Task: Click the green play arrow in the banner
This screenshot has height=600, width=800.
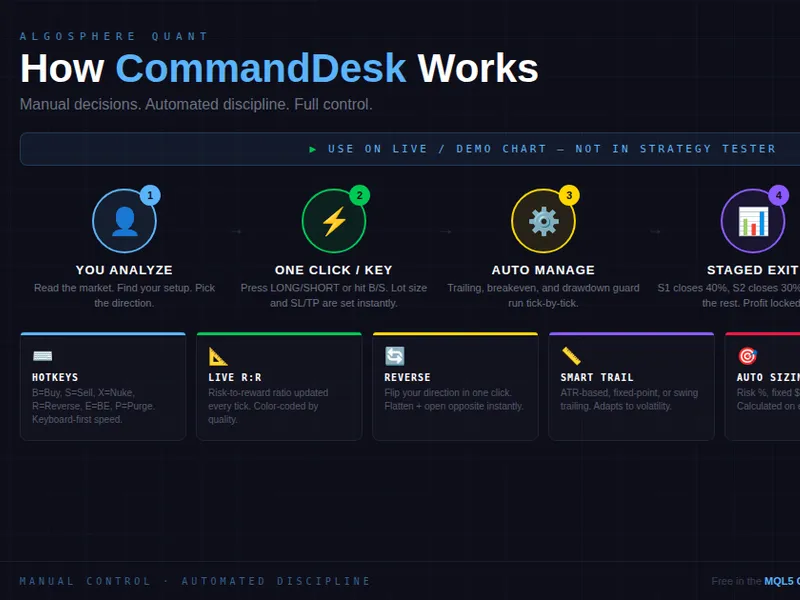Action: click(313, 149)
